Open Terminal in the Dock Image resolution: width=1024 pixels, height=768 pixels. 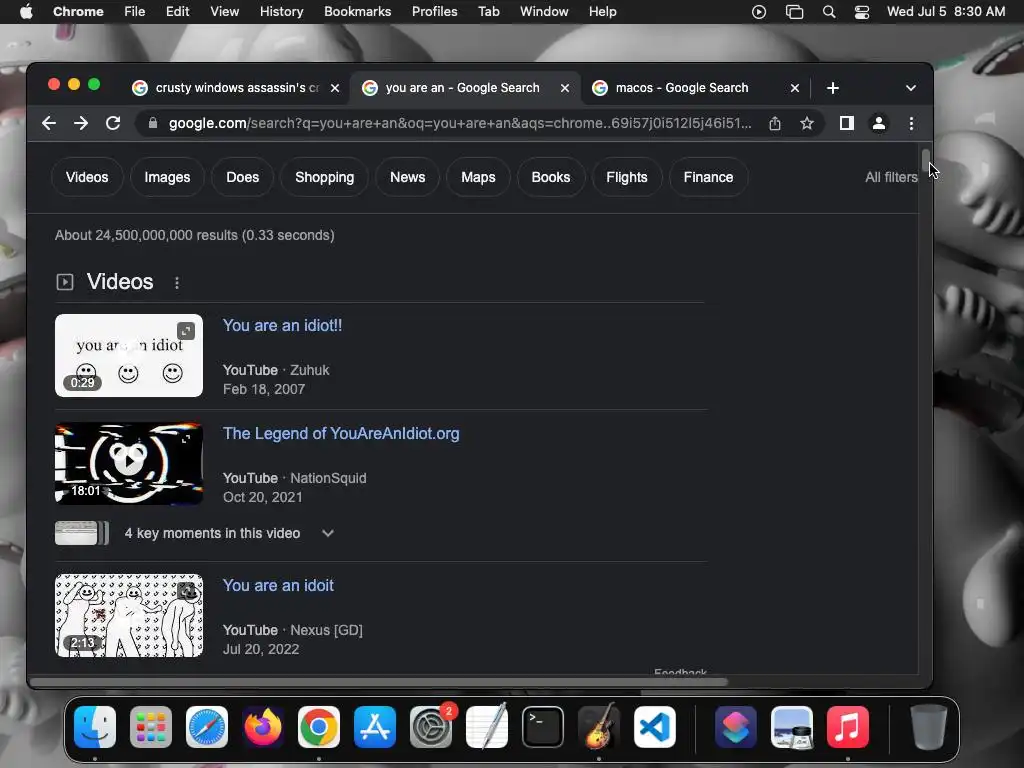(x=543, y=727)
